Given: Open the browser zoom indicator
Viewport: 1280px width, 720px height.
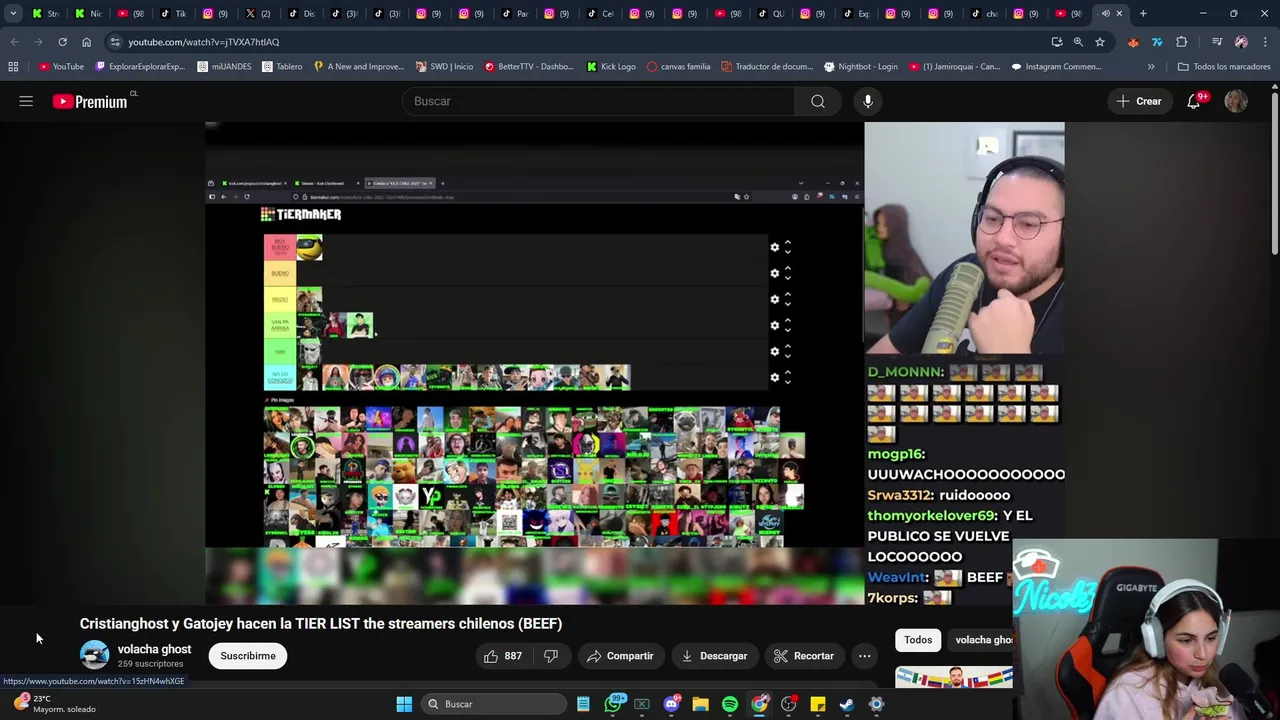Looking at the screenshot, I should click(x=1078, y=42).
